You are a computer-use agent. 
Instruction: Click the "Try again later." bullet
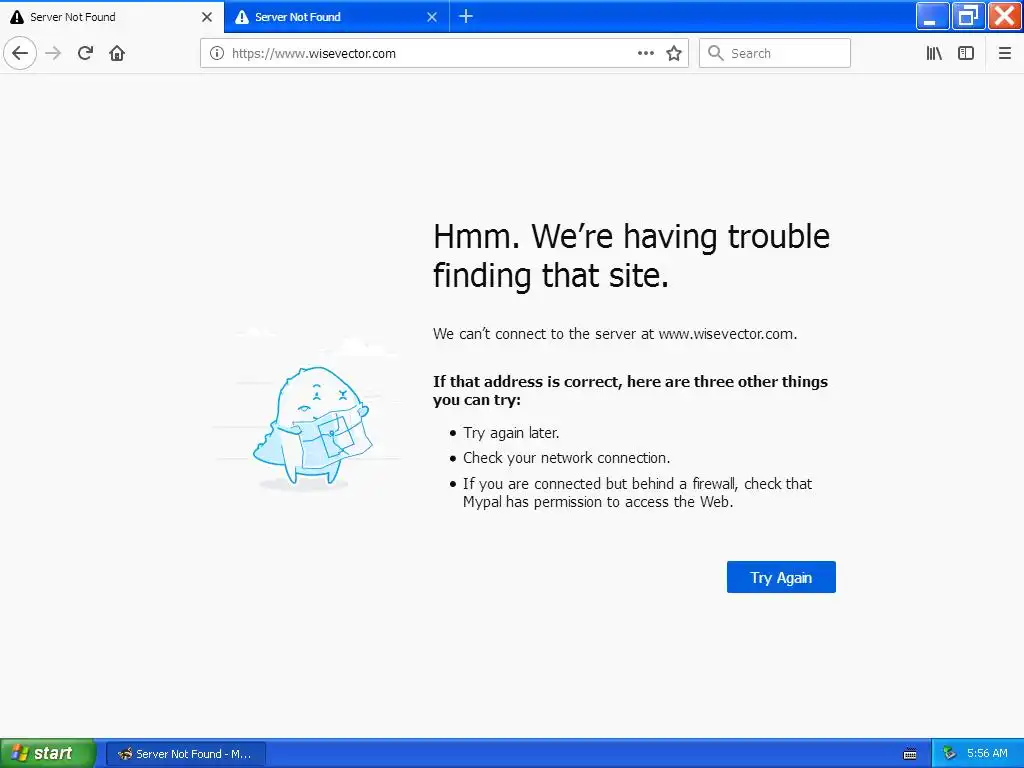(511, 433)
